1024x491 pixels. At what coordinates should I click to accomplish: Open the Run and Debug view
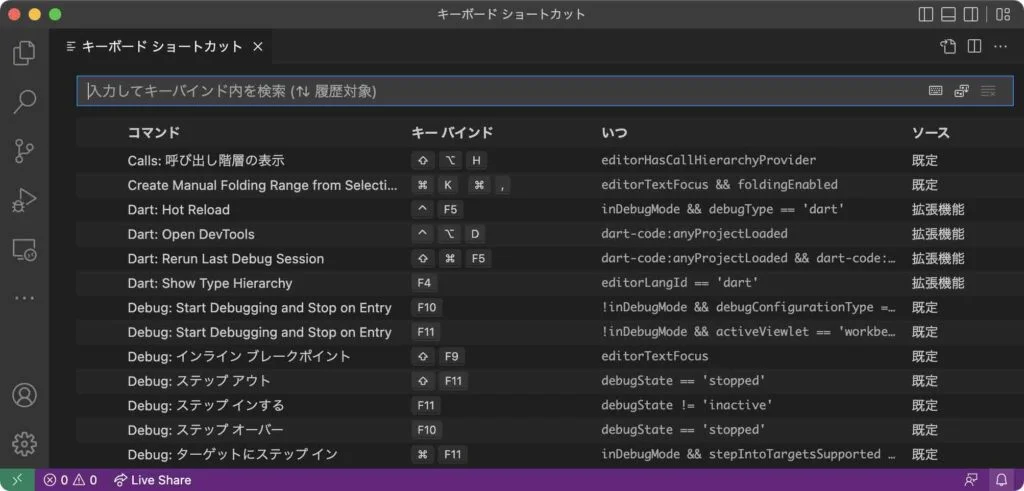[x=24, y=199]
